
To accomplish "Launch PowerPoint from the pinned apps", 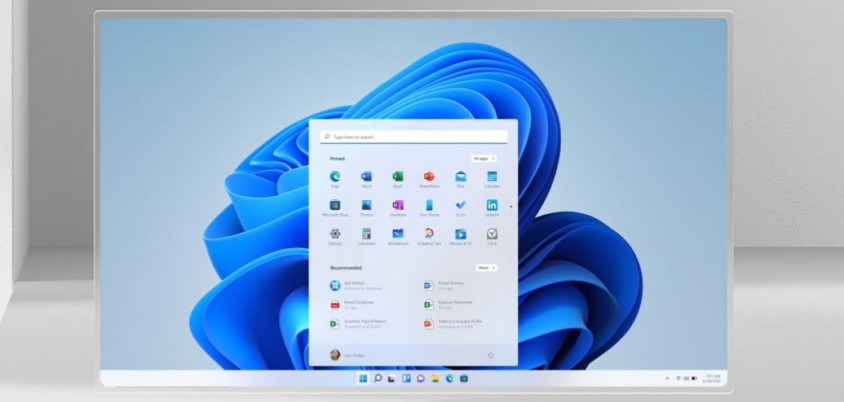I will click(x=429, y=177).
